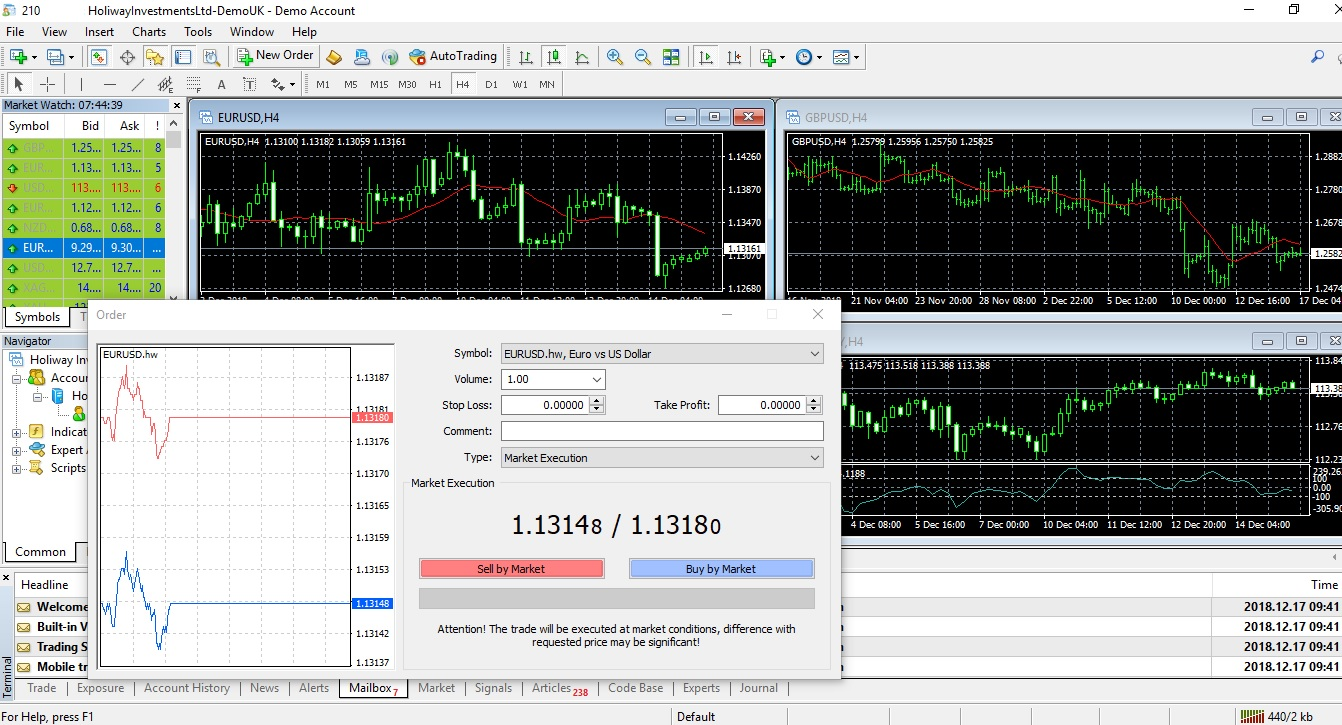Click into the Comment text field
The image size is (1342, 725).
pyautogui.click(x=662, y=431)
